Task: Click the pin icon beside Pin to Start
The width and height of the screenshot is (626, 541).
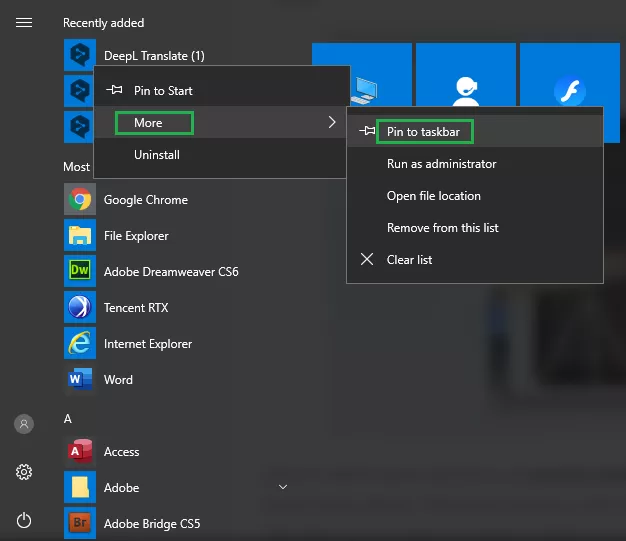Action: click(115, 90)
